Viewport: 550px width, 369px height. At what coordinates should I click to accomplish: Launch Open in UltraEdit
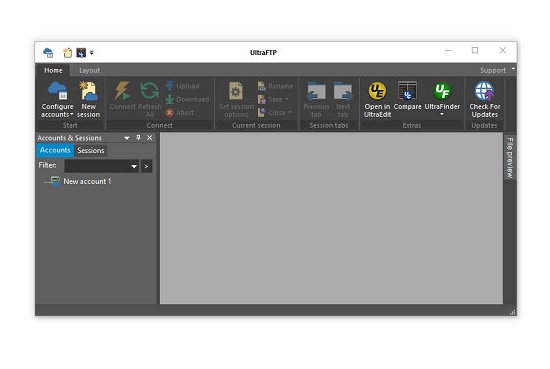pos(377,99)
